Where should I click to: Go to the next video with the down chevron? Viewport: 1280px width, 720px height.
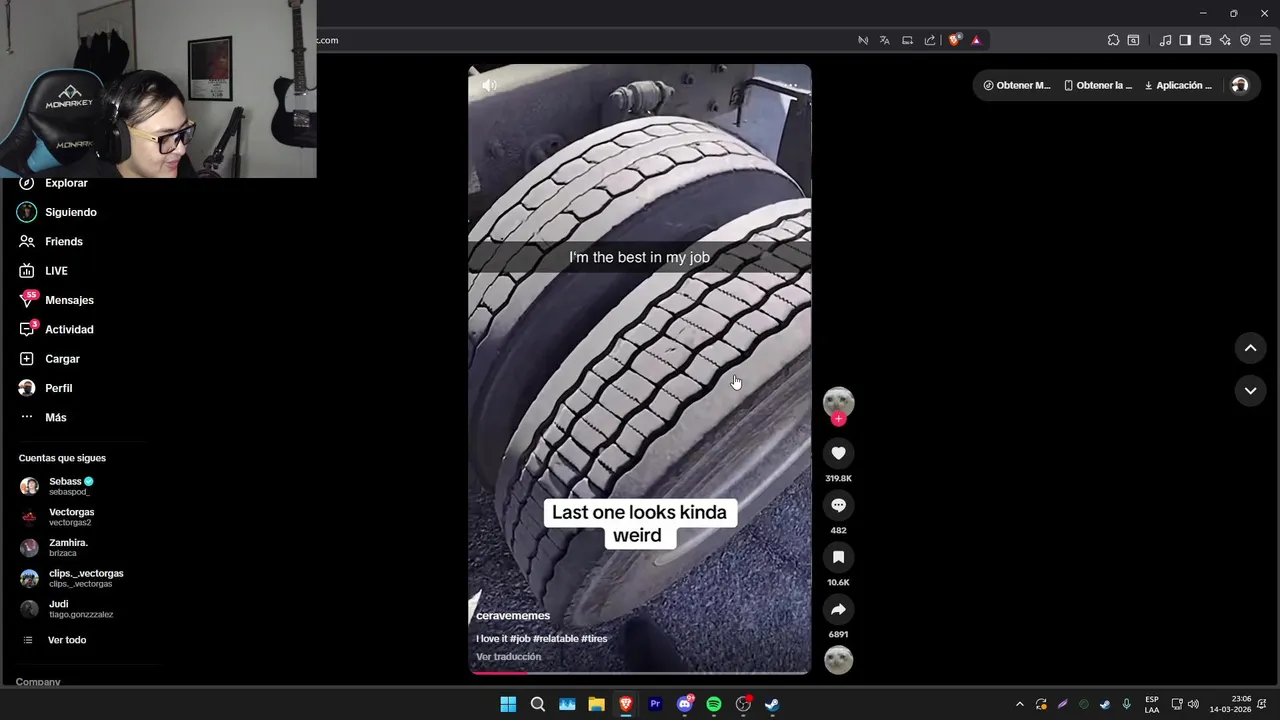point(1250,391)
